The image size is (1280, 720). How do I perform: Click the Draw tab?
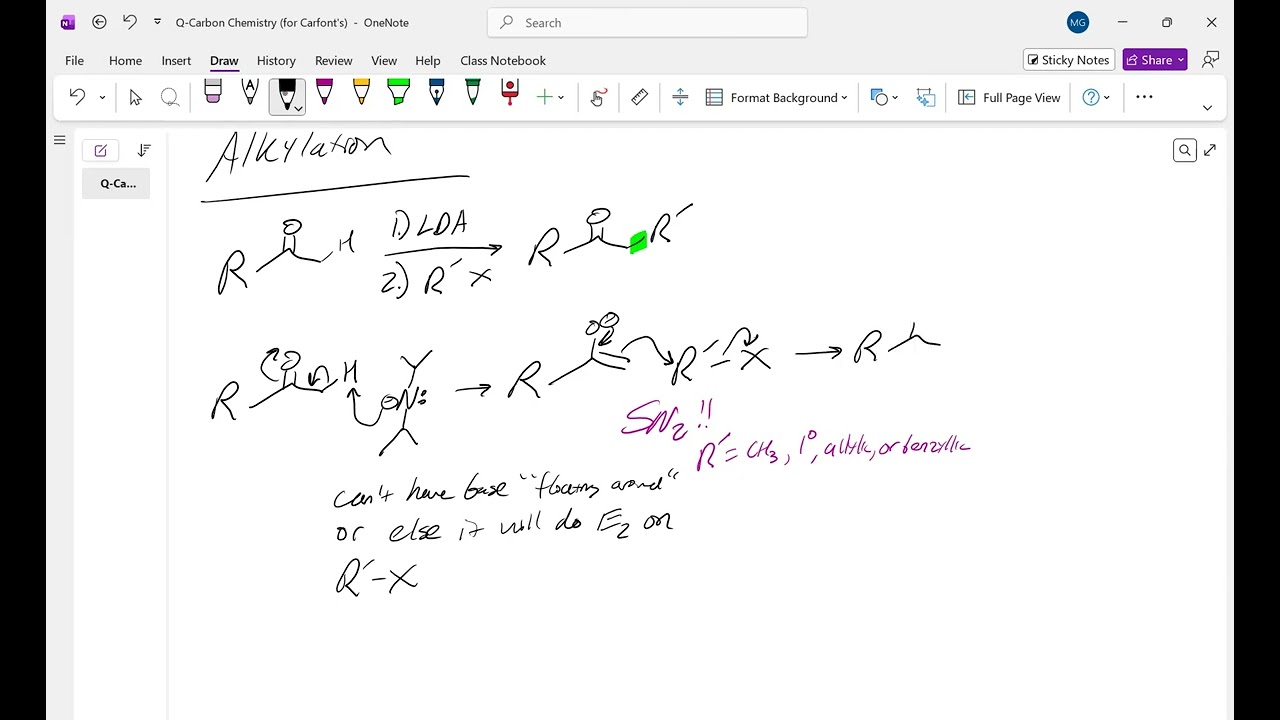click(224, 60)
